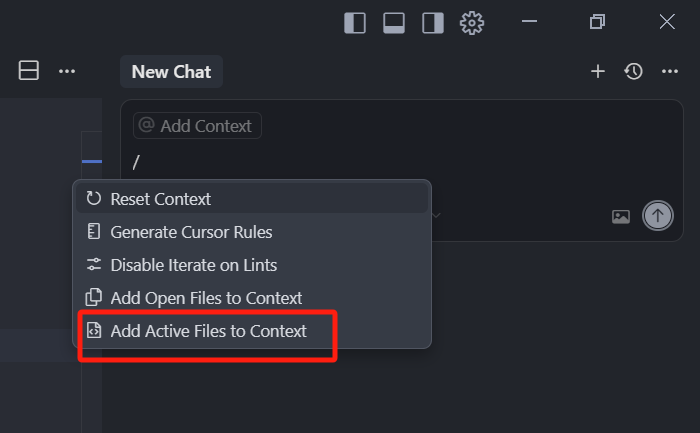This screenshot has width=700, height=433.
Task: Open chat panel more actions ellipsis
Action: tap(670, 71)
